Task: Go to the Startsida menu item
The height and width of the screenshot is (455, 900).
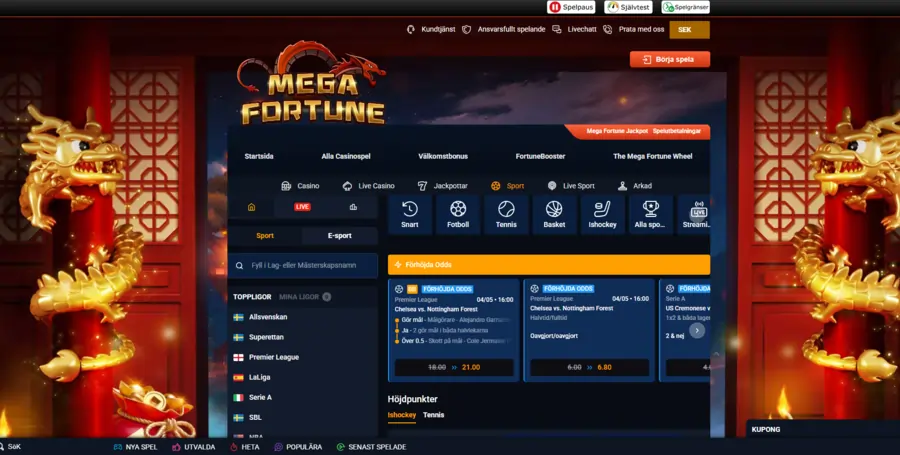Action: (x=259, y=156)
